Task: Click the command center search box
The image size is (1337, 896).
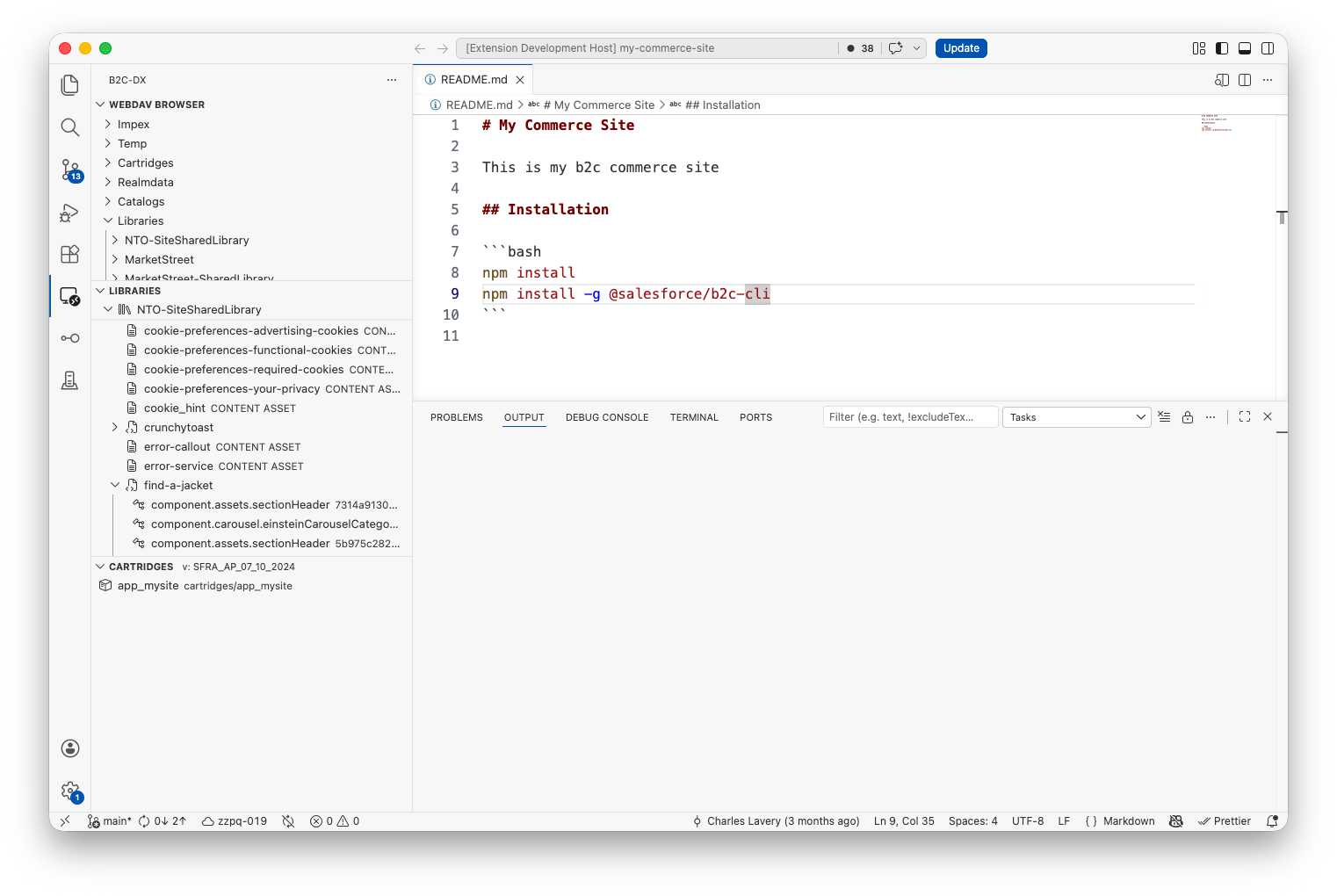Action: click(647, 48)
